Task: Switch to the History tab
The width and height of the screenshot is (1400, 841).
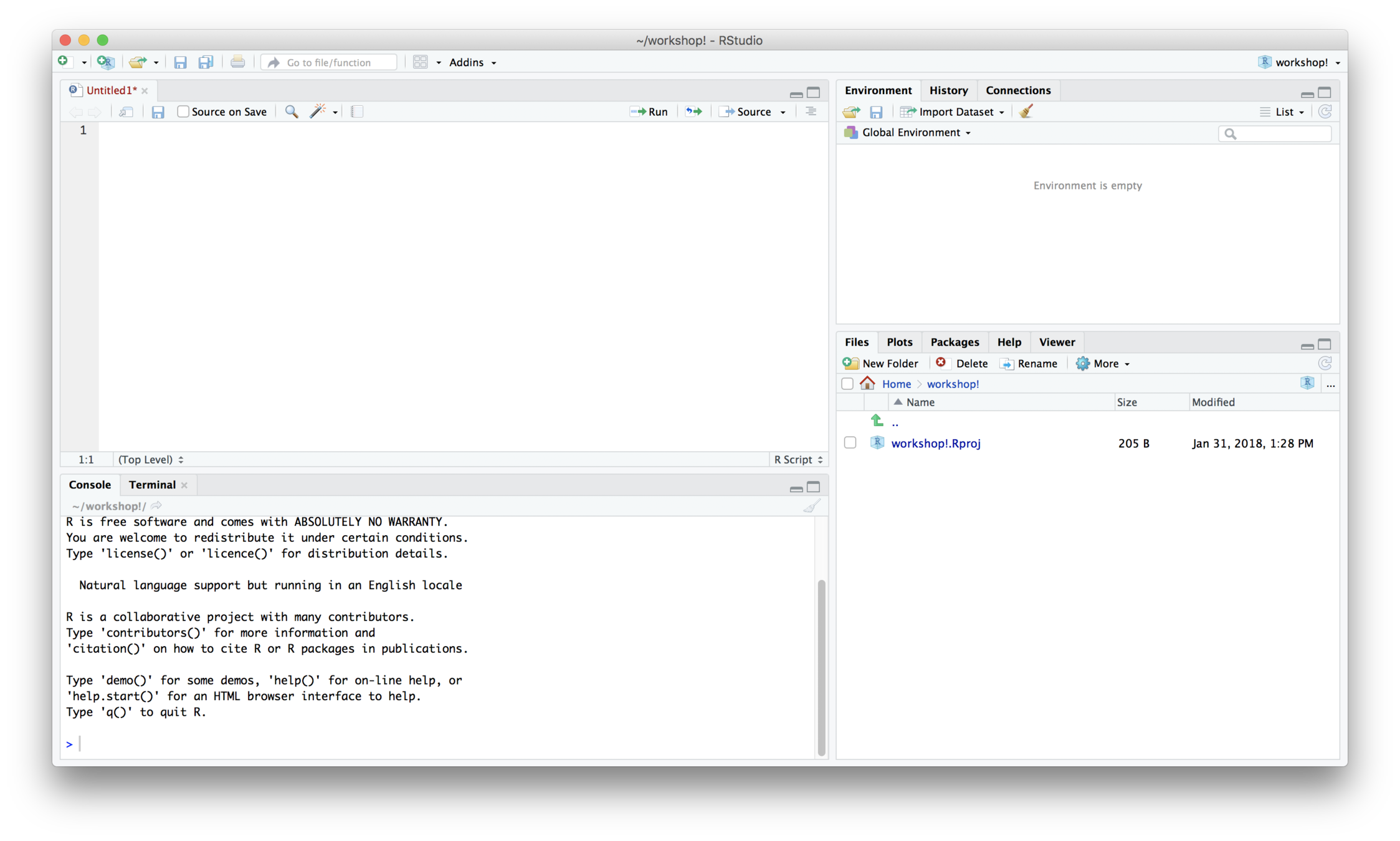Action: (x=948, y=90)
